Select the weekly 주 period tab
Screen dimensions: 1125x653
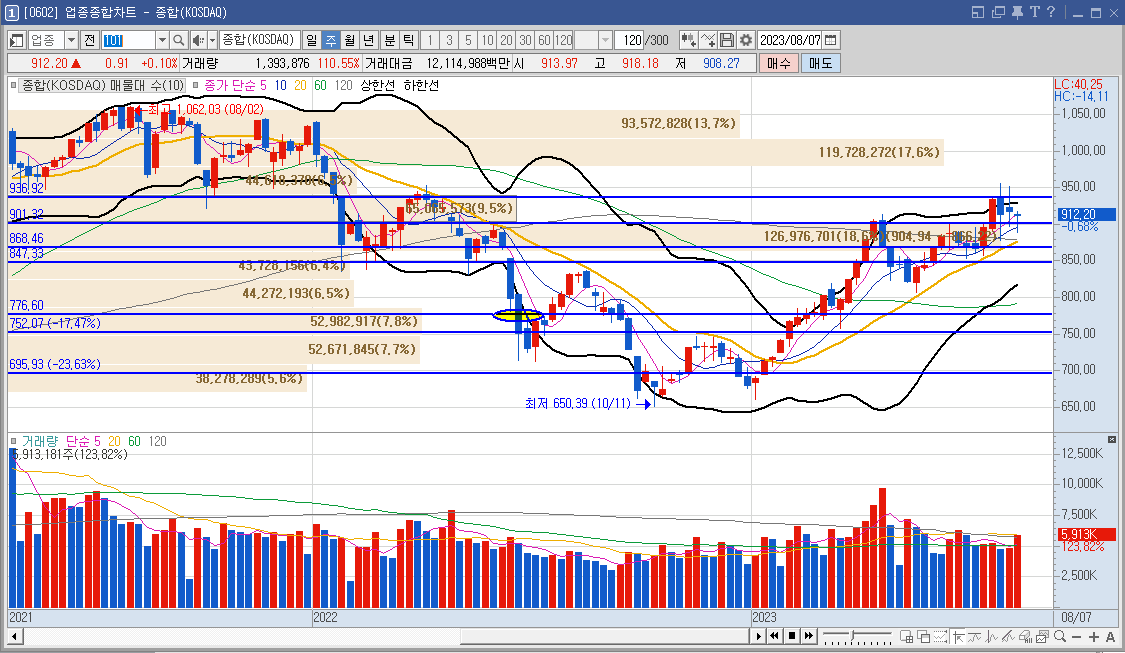330,40
